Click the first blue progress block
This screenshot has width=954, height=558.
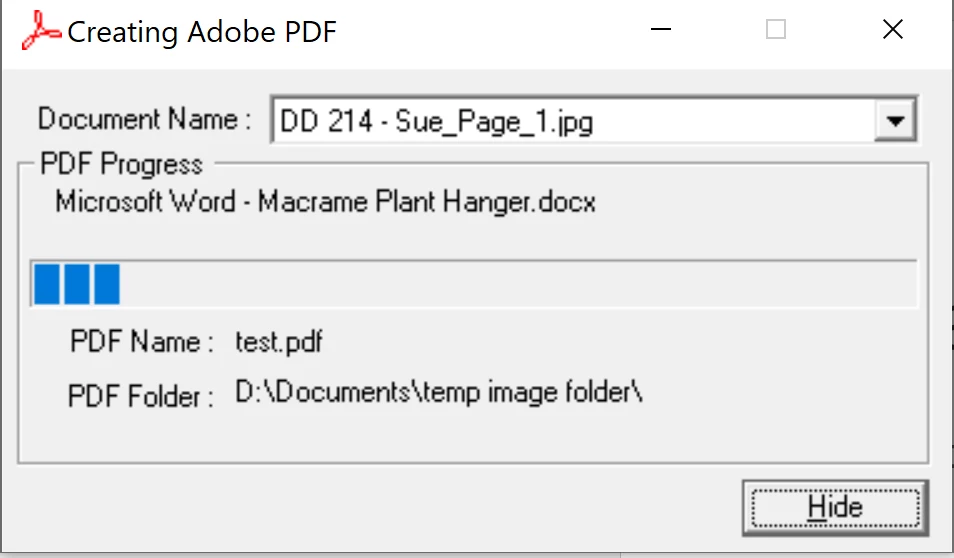point(47,284)
